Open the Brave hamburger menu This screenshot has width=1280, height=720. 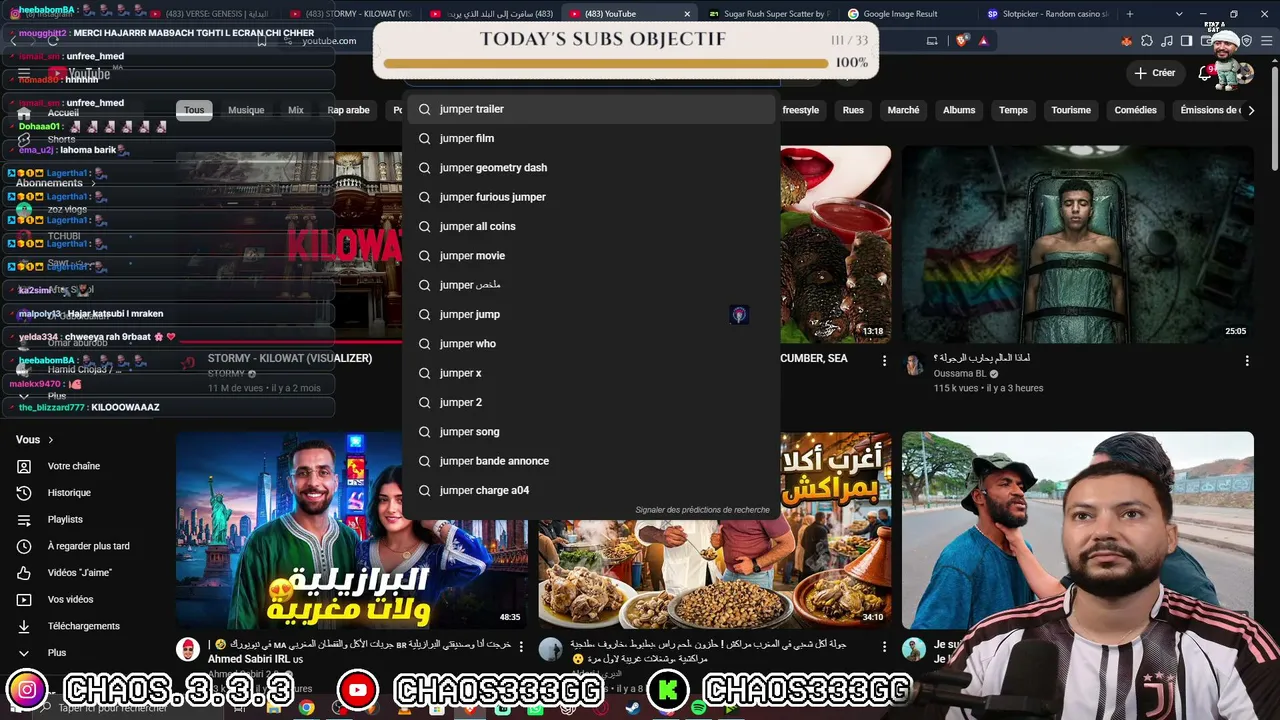tap(1268, 41)
